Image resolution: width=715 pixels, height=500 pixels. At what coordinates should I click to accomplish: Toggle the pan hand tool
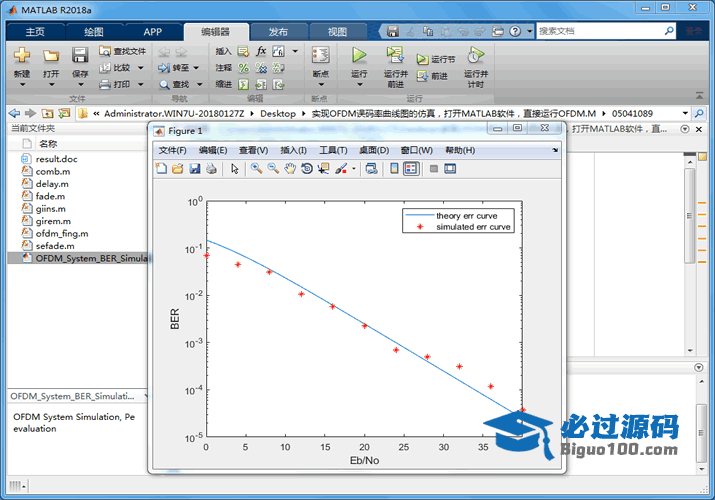290,169
